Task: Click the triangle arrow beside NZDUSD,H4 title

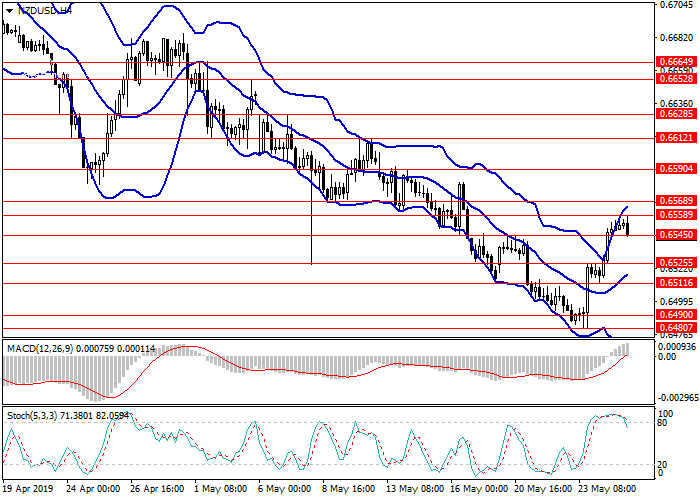Action: click(x=9, y=10)
